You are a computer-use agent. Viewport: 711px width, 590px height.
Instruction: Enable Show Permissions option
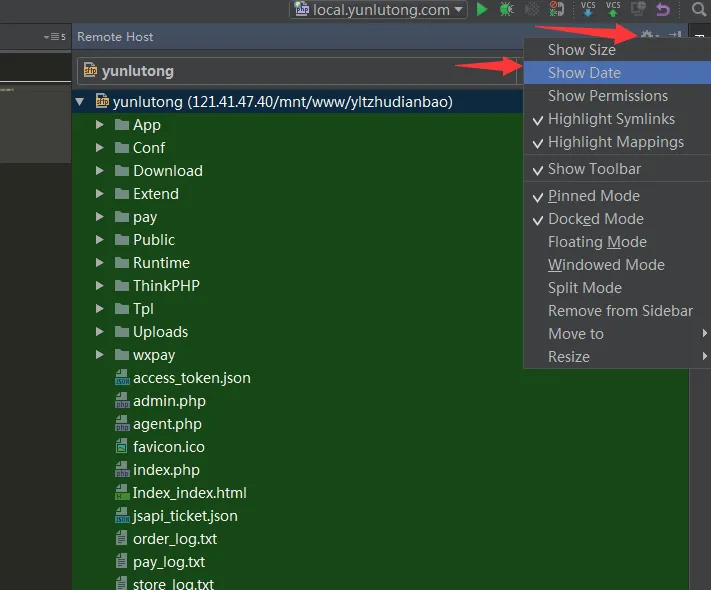tap(617, 96)
